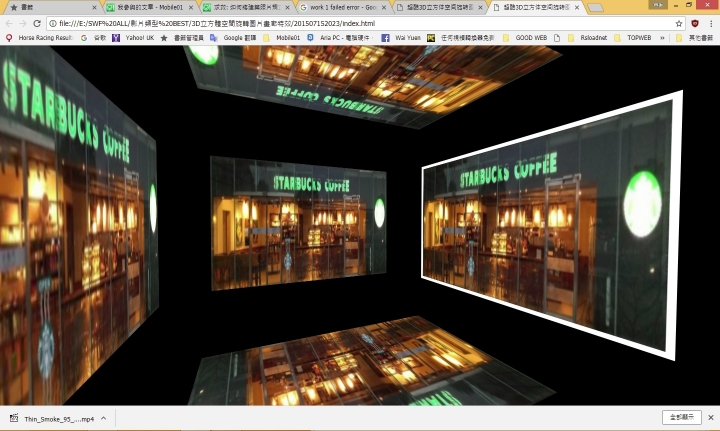Open the bookmark manager bookmark with star

coord(182,38)
